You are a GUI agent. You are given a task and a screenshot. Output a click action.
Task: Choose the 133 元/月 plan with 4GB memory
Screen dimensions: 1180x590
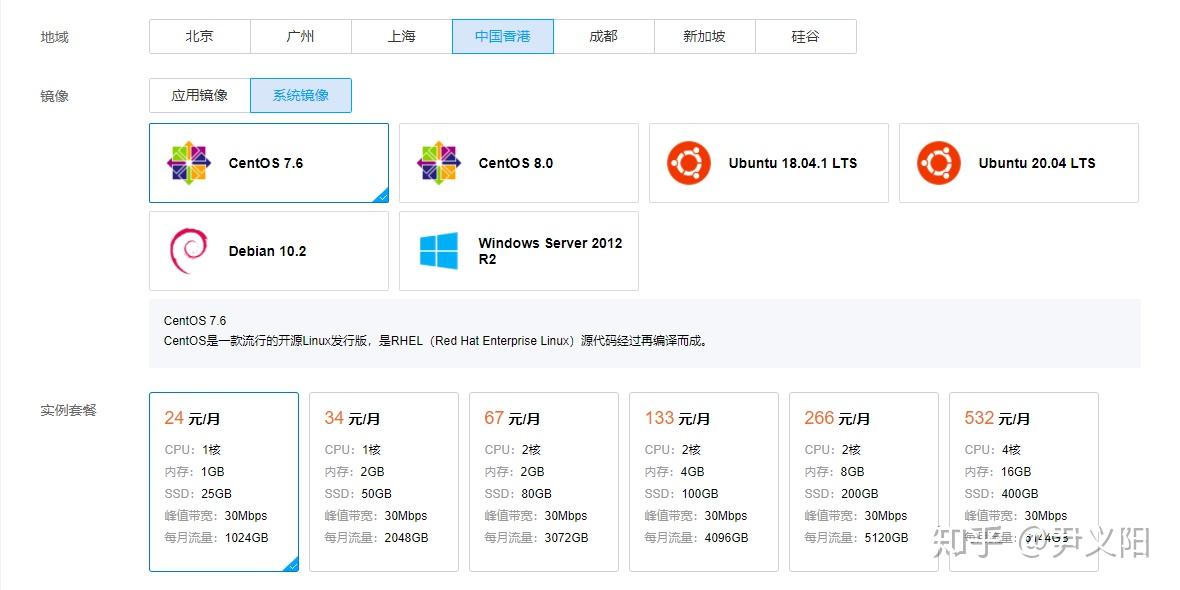(704, 482)
